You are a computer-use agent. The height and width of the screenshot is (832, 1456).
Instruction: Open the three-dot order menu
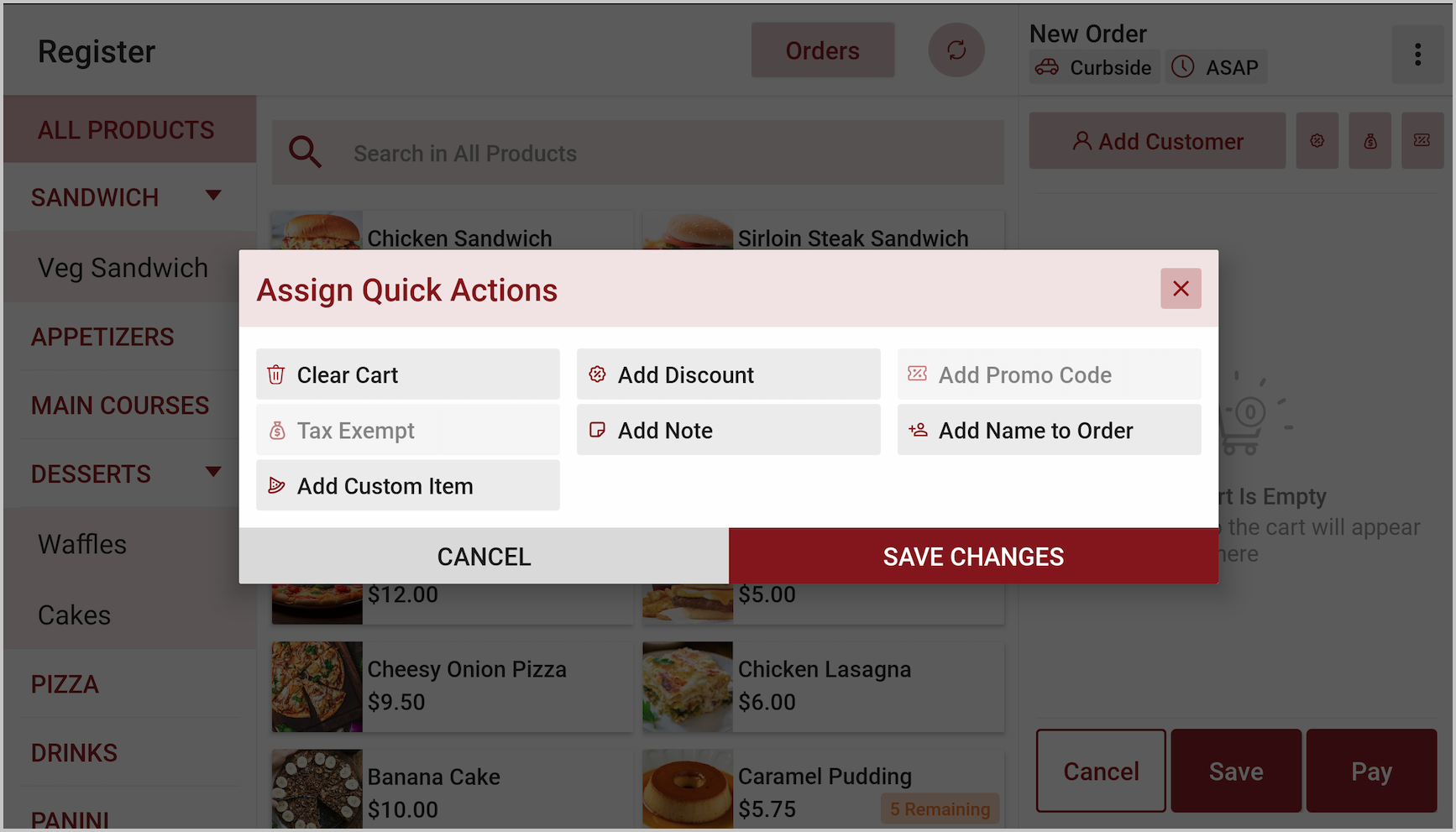pyautogui.click(x=1417, y=55)
